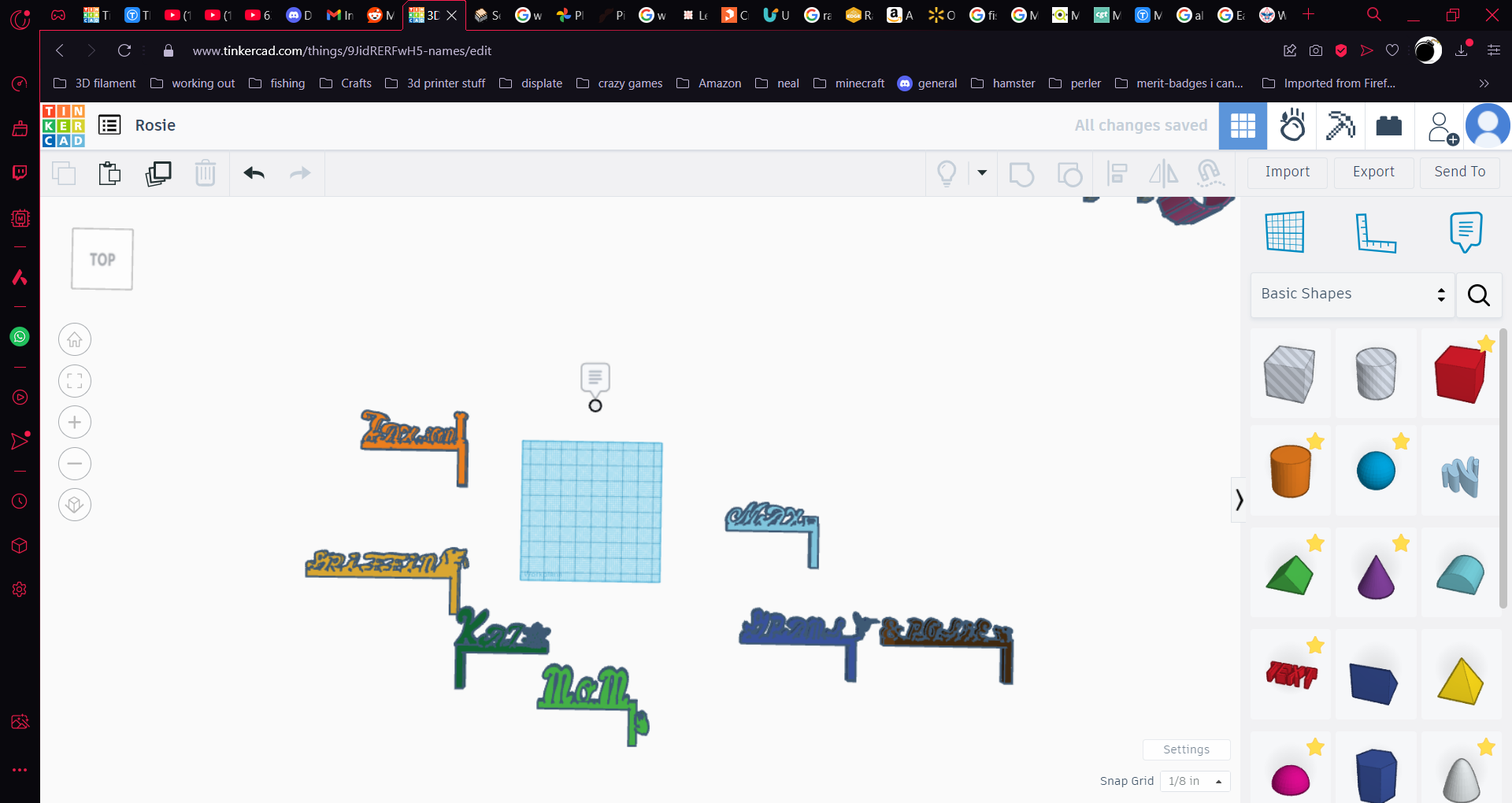The height and width of the screenshot is (803, 1512).
Task: Click the Duplicate and repeat icon
Action: point(158,173)
